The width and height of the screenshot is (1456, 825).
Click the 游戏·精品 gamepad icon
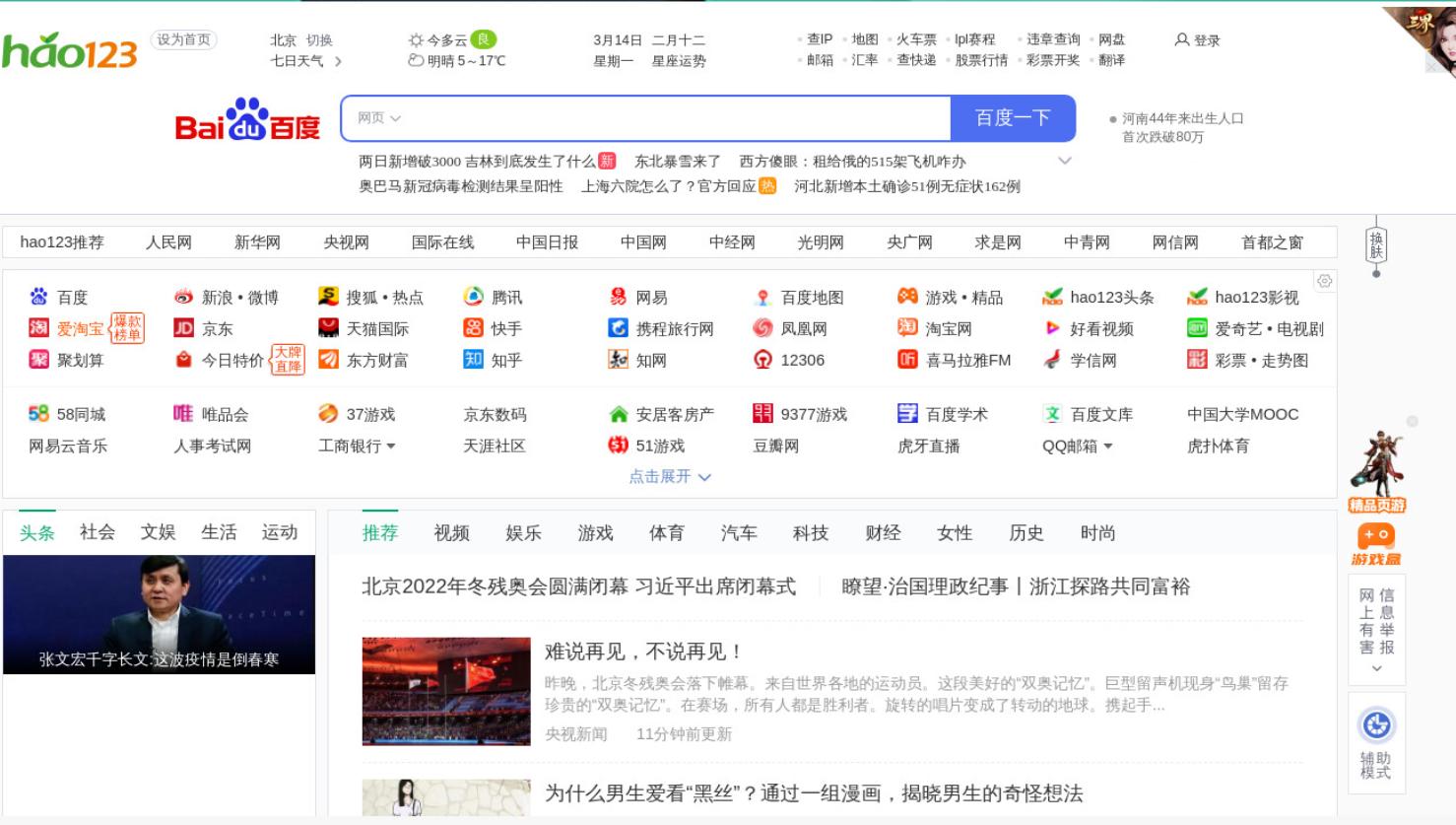click(907, 297)
